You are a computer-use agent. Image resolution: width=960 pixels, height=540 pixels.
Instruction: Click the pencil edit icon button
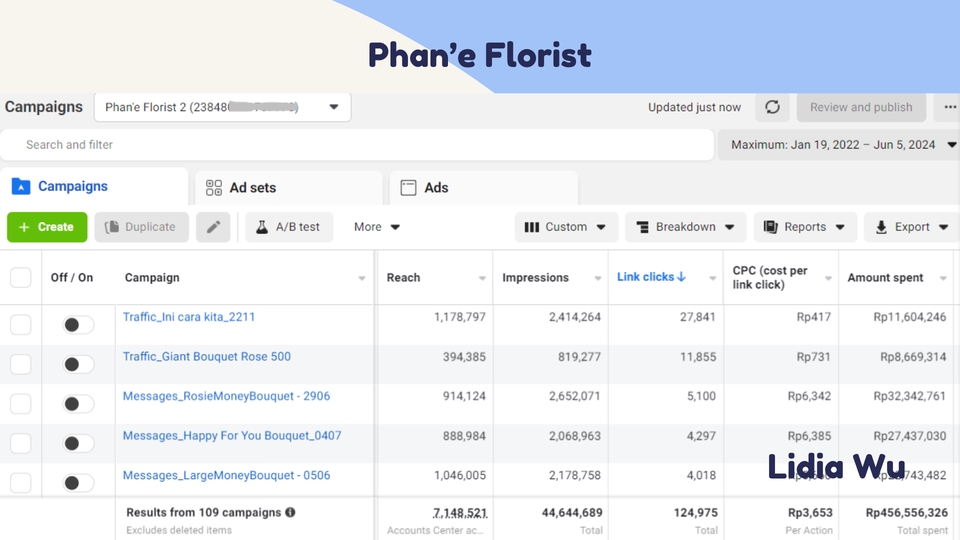213,227
